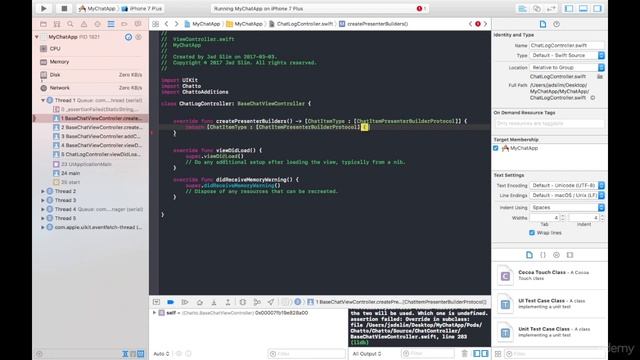Show the Assistant editor
This screenshot has width=640, height=360.
pyautogui.click(x=537, y=9)
